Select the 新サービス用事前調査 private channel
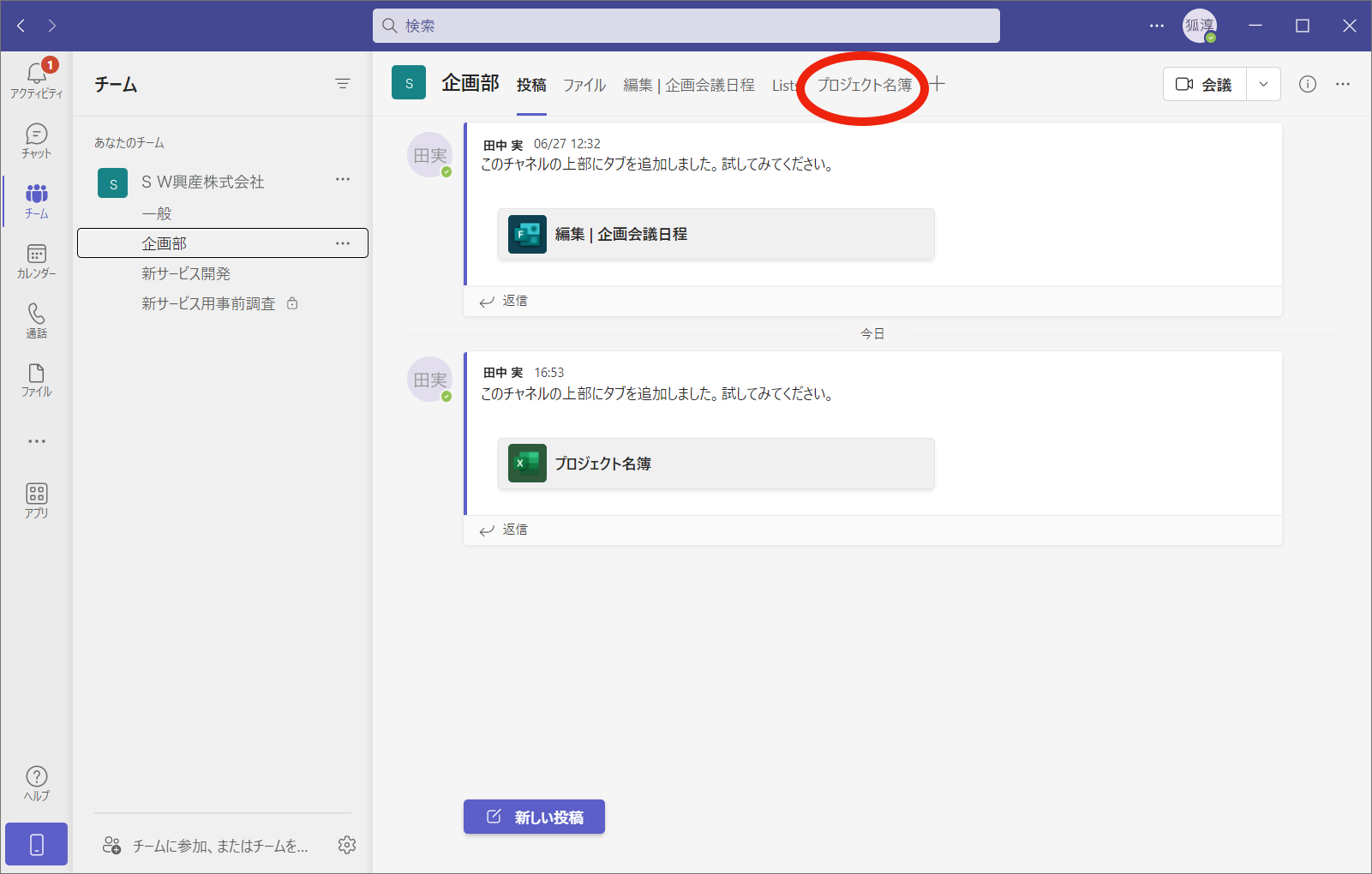 tap(208, 303)
